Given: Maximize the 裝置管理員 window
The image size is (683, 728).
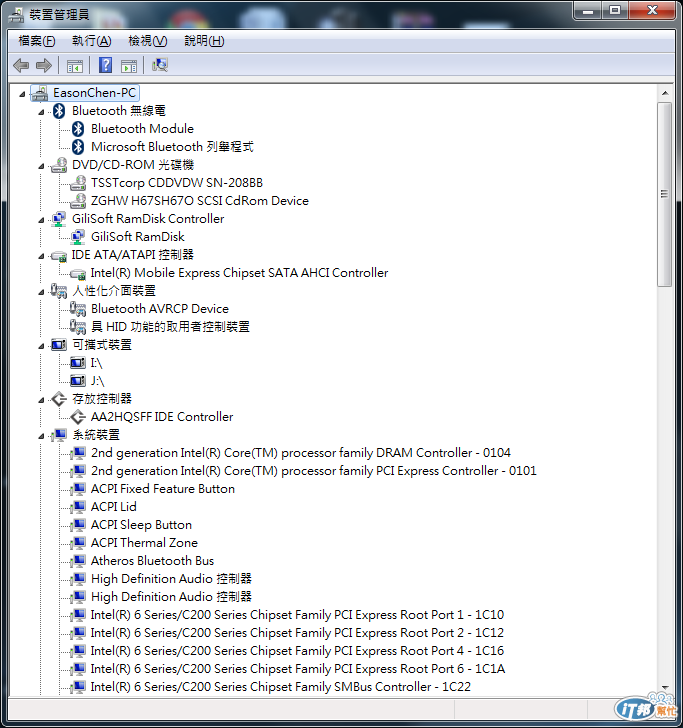Looking at the screenshot, I should coord(615,11).
